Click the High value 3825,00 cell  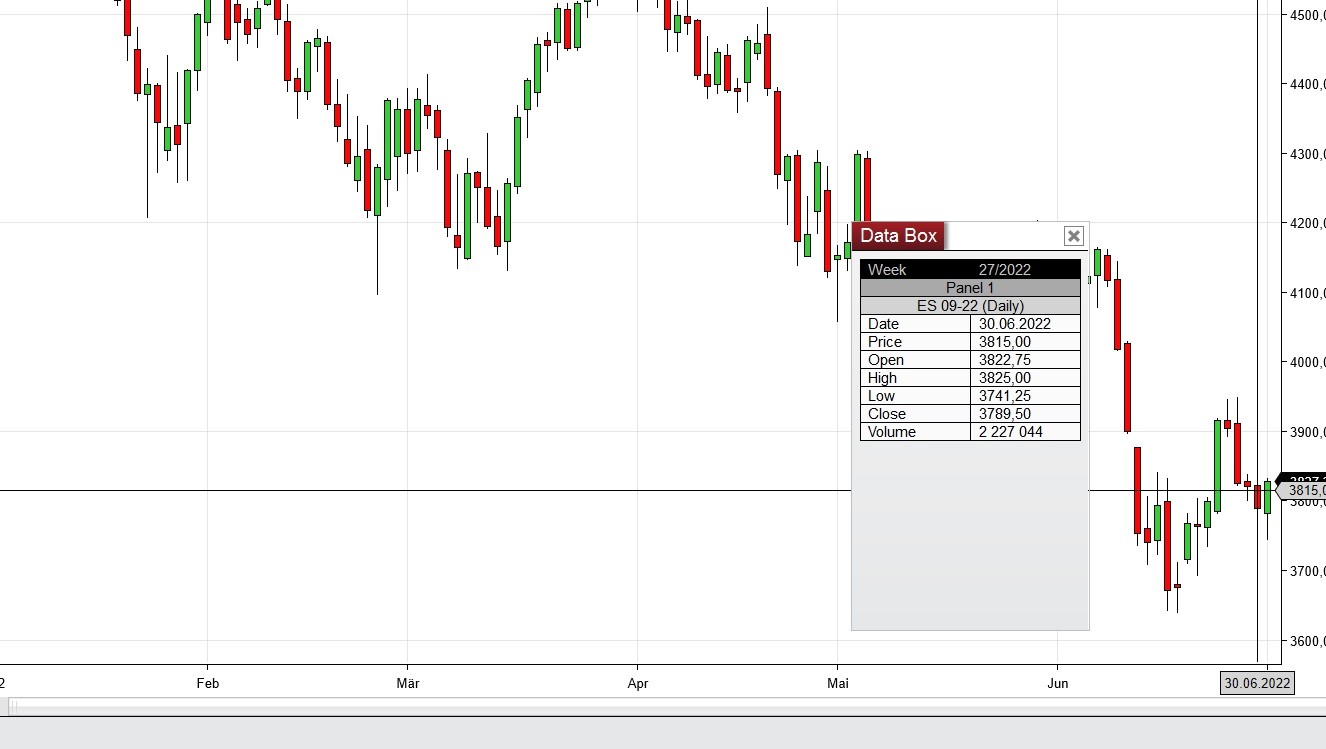click(x=1024, y=378)
